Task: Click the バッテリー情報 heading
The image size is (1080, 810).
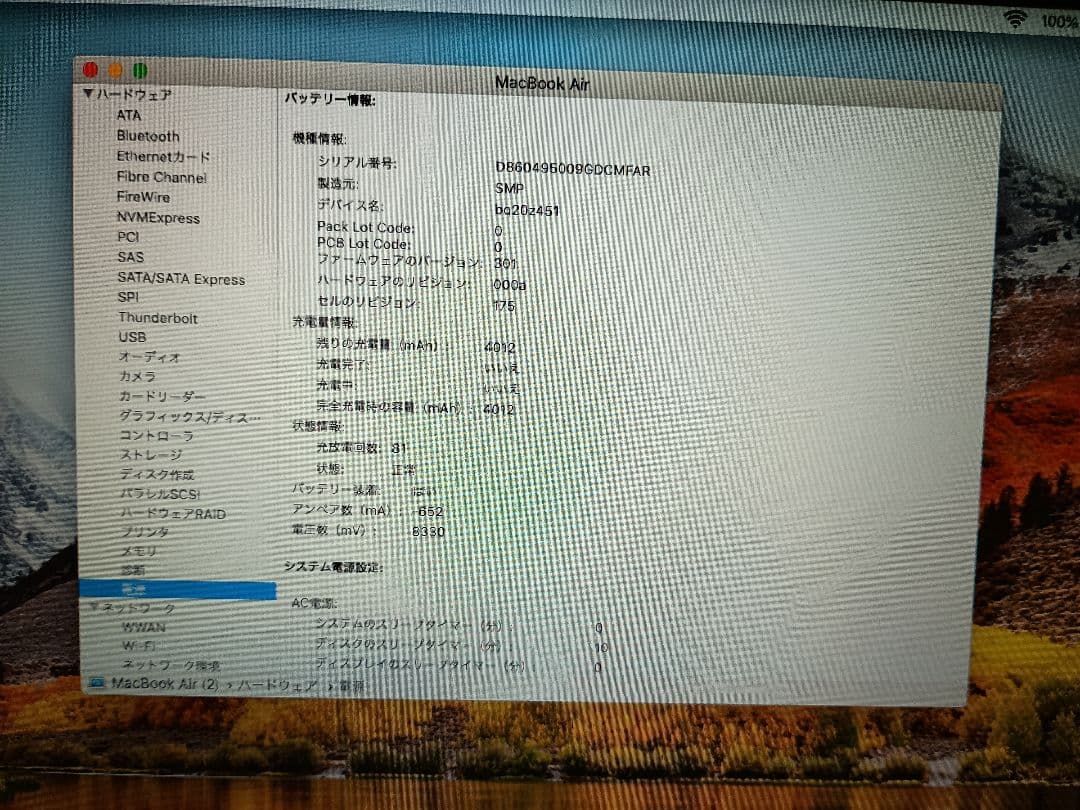Action: click(330, 100)
